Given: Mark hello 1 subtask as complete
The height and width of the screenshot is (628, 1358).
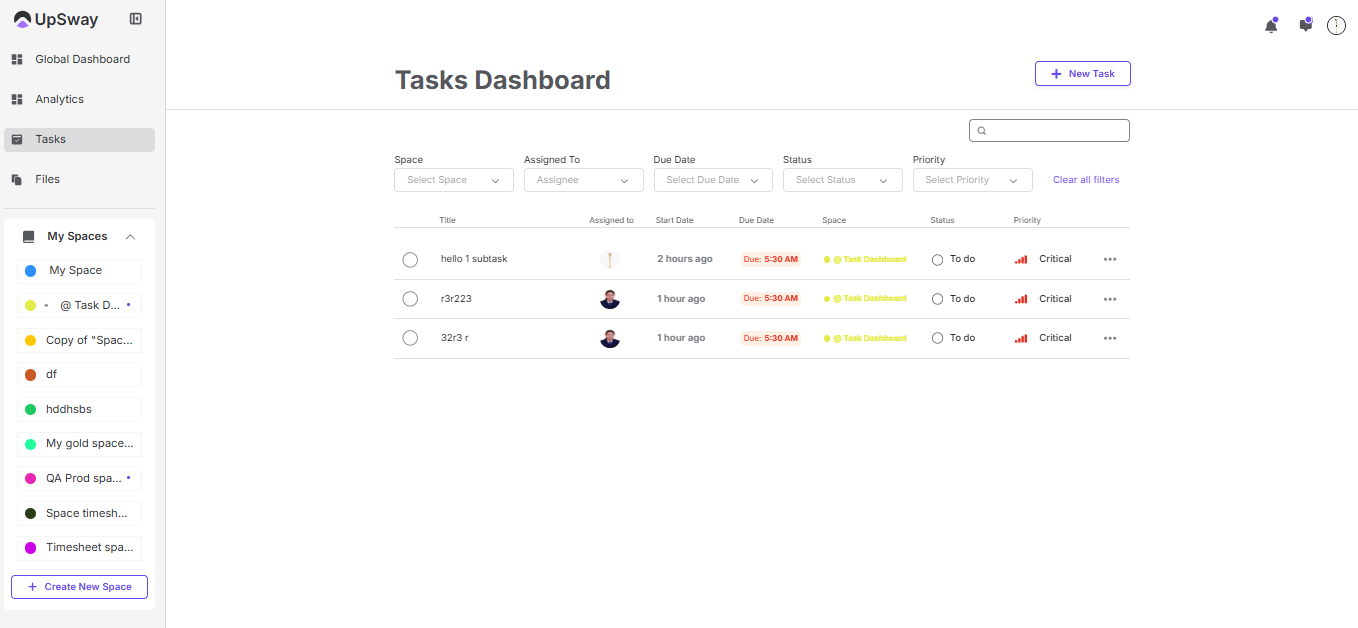Looking at the screenshot, I should [410, 260].
